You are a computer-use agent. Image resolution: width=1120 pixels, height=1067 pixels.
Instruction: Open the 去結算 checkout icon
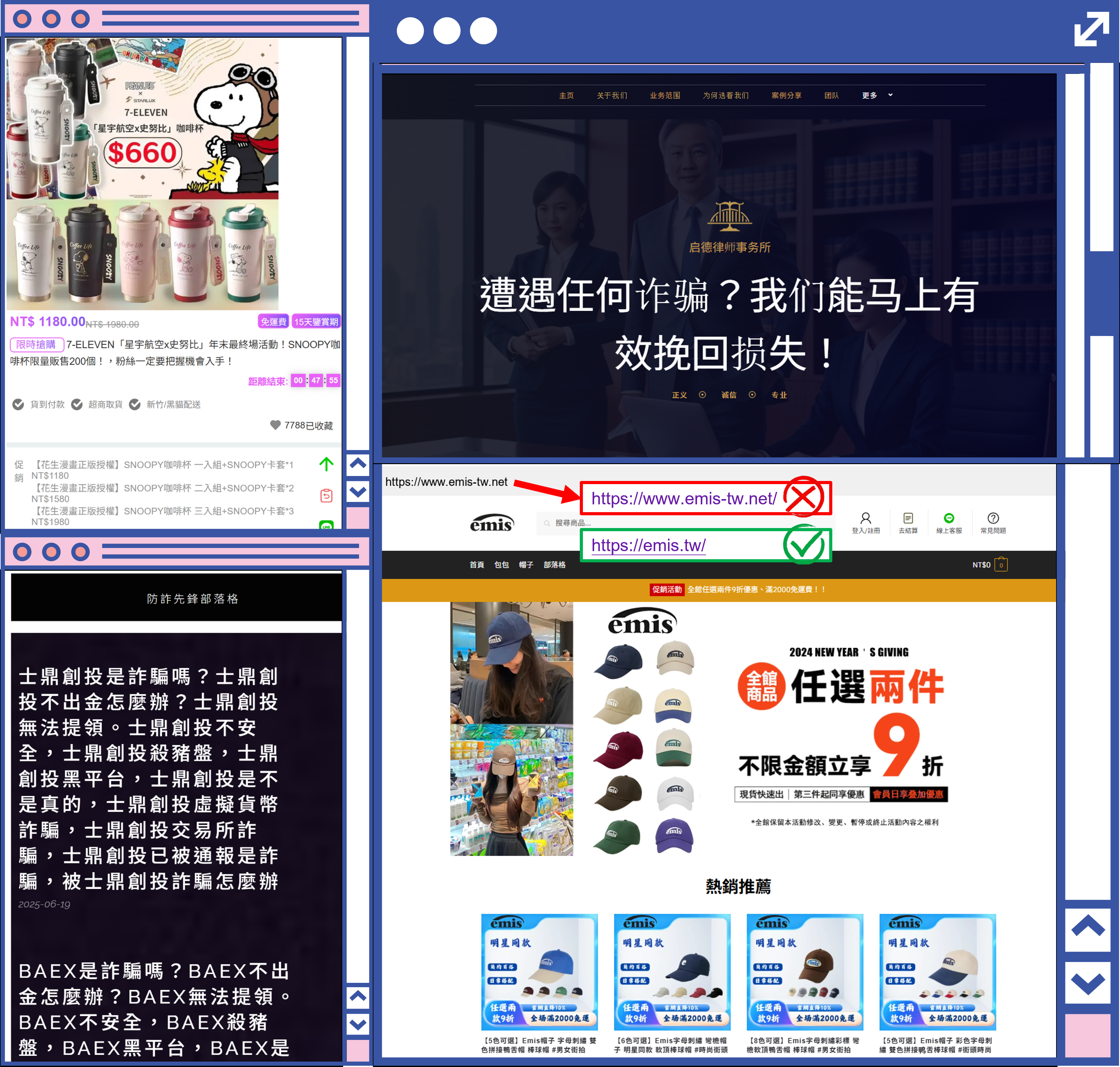click(908, 517)
